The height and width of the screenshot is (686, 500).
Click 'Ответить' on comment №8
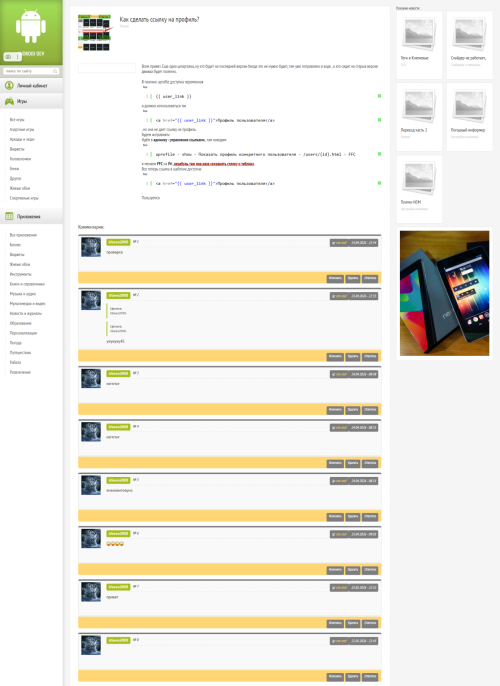370,677
